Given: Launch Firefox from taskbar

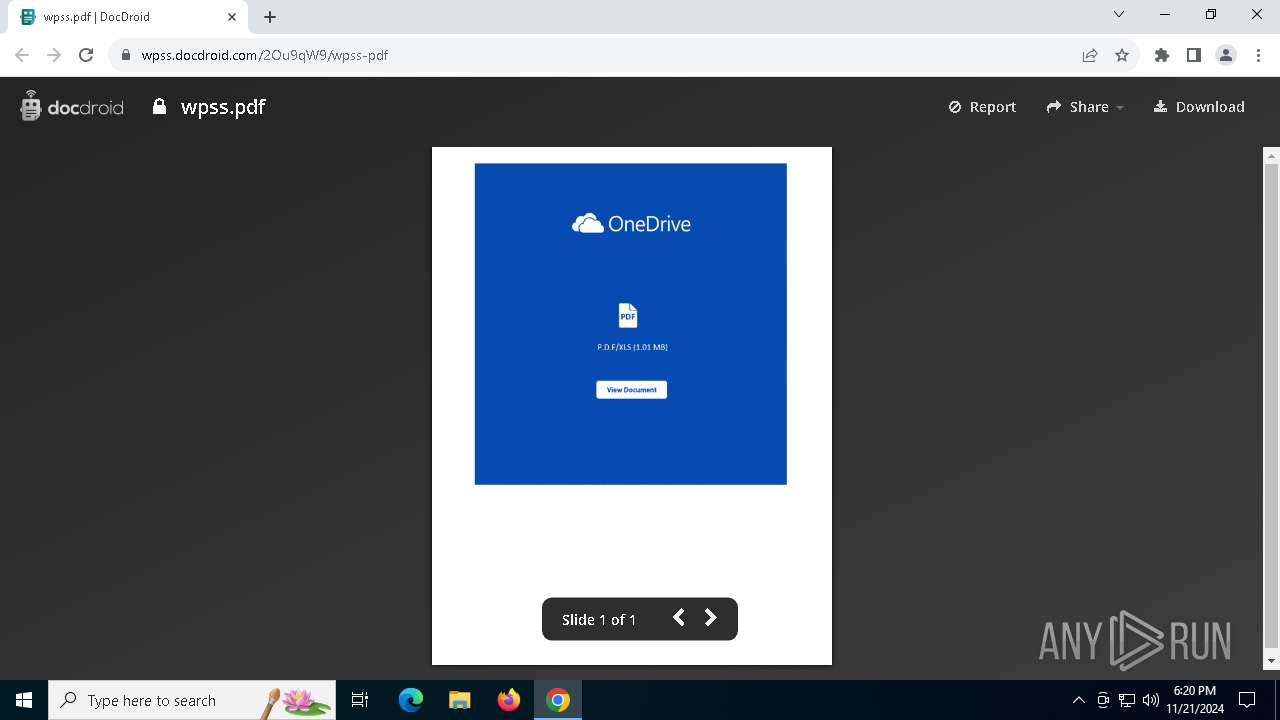Looking at the screenshot, I should [x=509, y=700].
